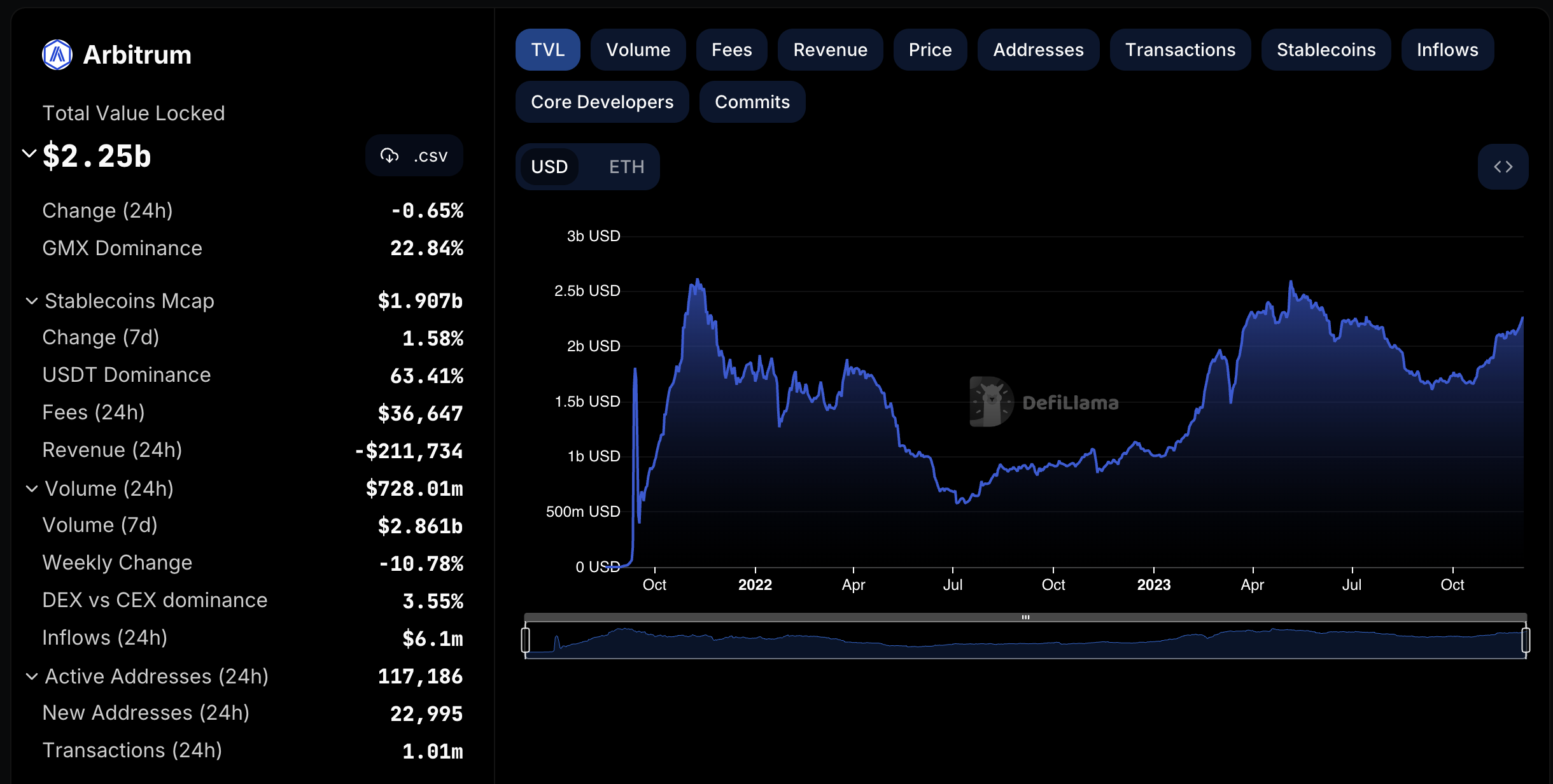
Task: Click the left time range slider handle
Action: (x=526, y=640)
